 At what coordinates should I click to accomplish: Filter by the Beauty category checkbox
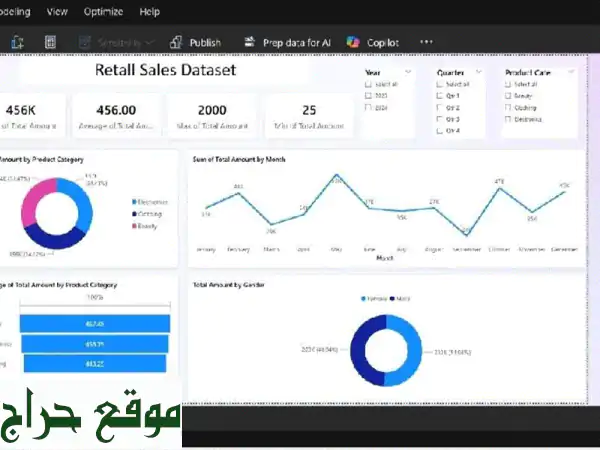tap(508, 96)
